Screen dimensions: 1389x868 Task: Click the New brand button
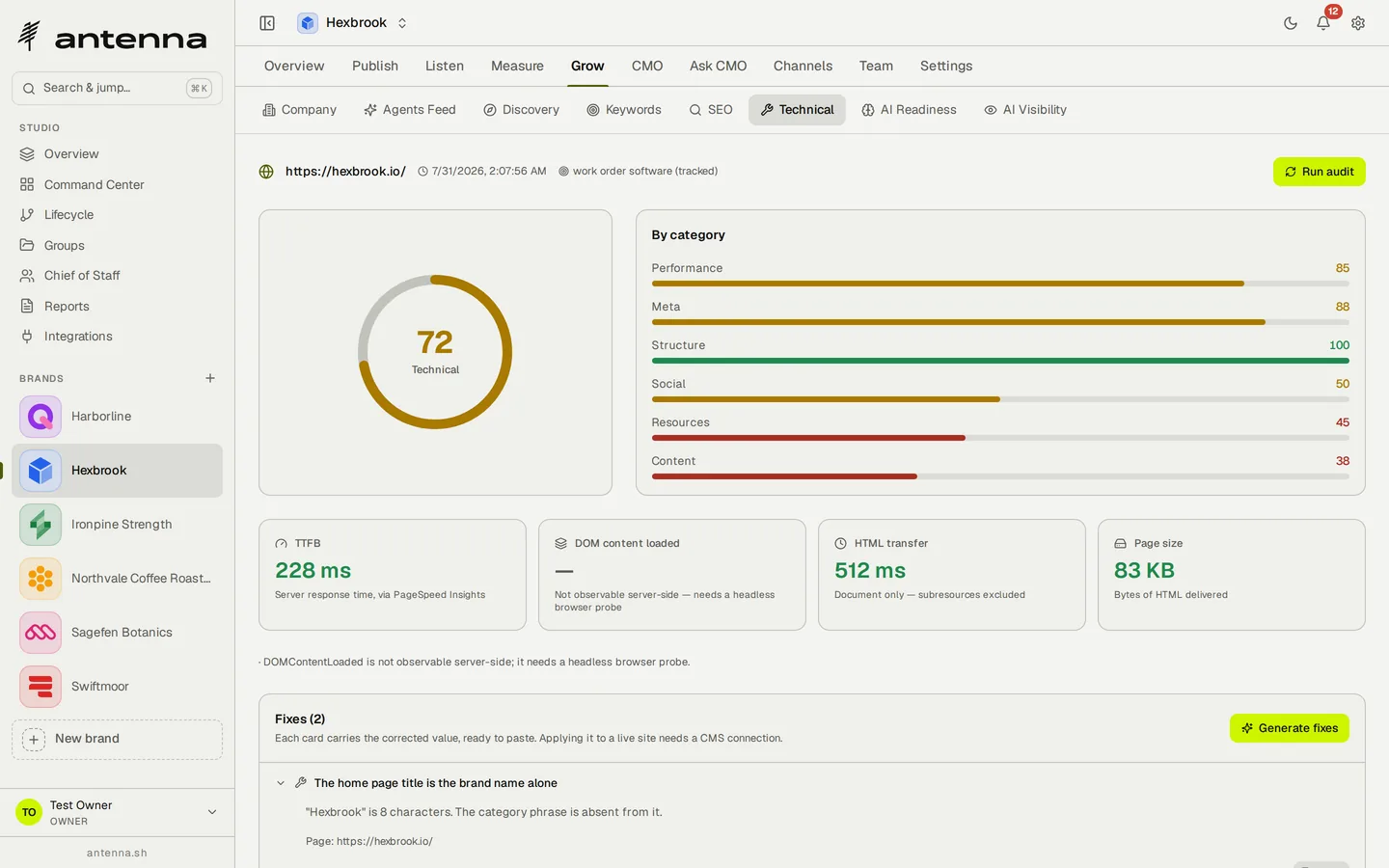click(117, 739)
